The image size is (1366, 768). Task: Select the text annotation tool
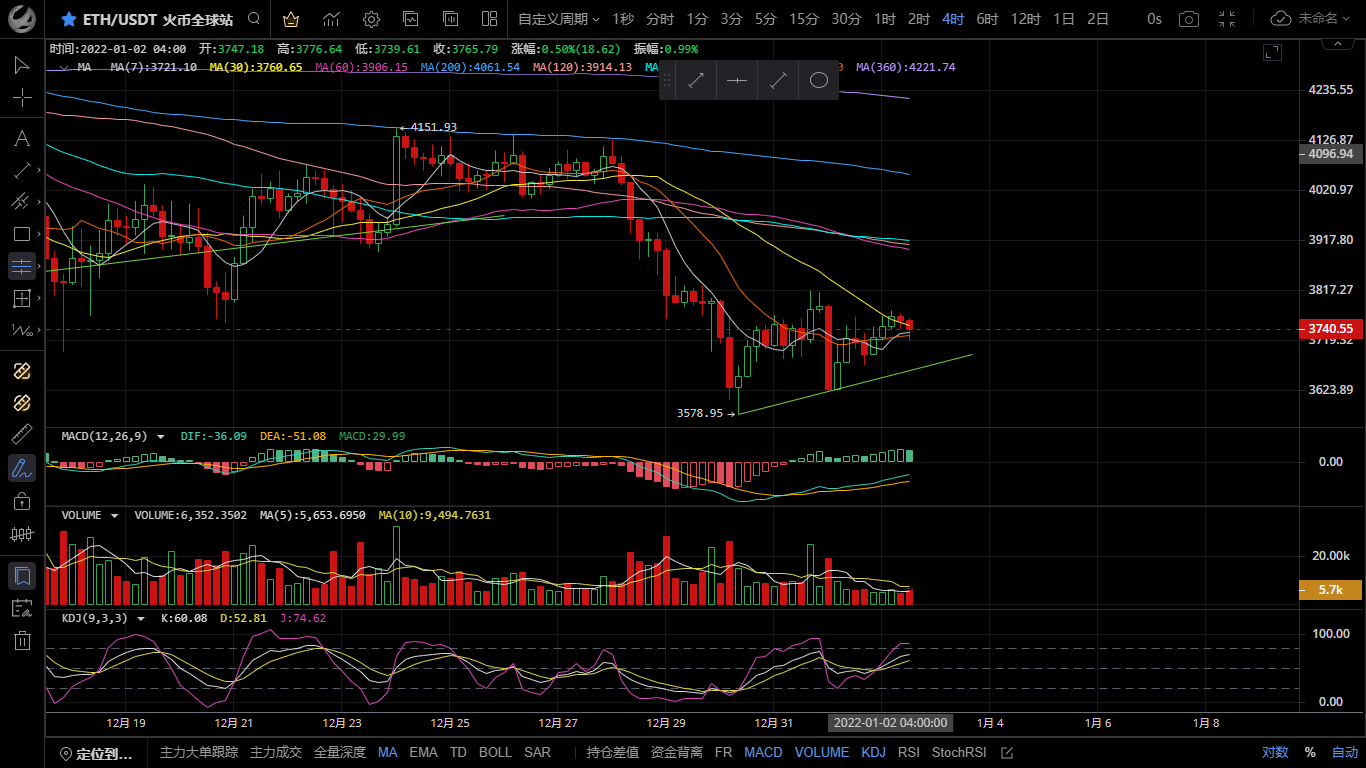pos(21,138)
